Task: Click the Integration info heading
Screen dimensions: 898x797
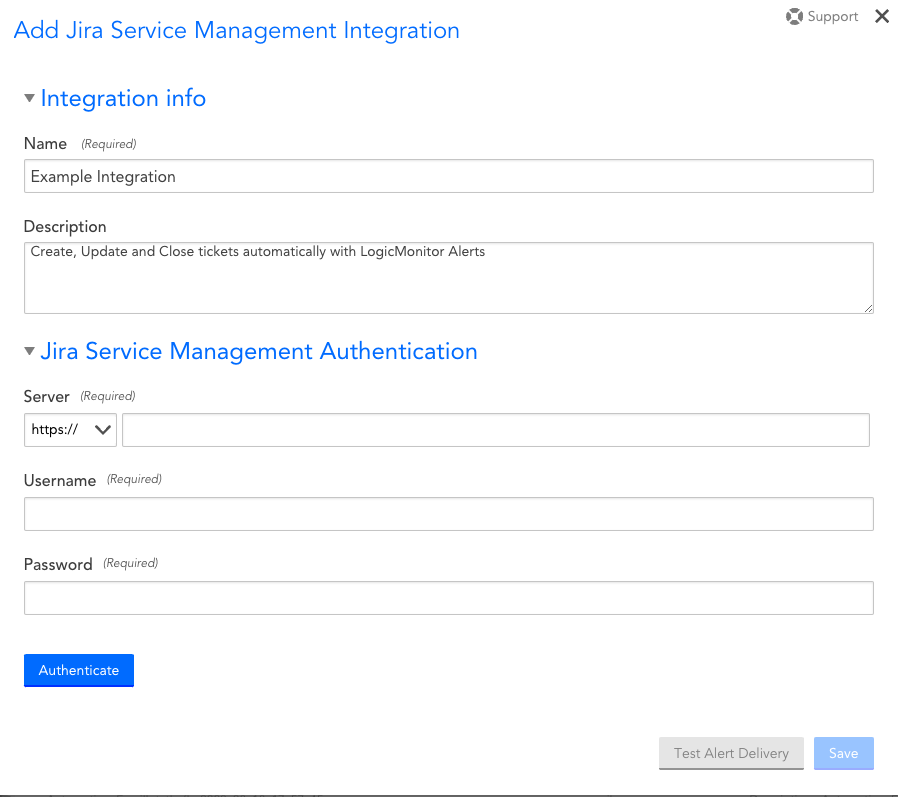Action: [123, 98]
